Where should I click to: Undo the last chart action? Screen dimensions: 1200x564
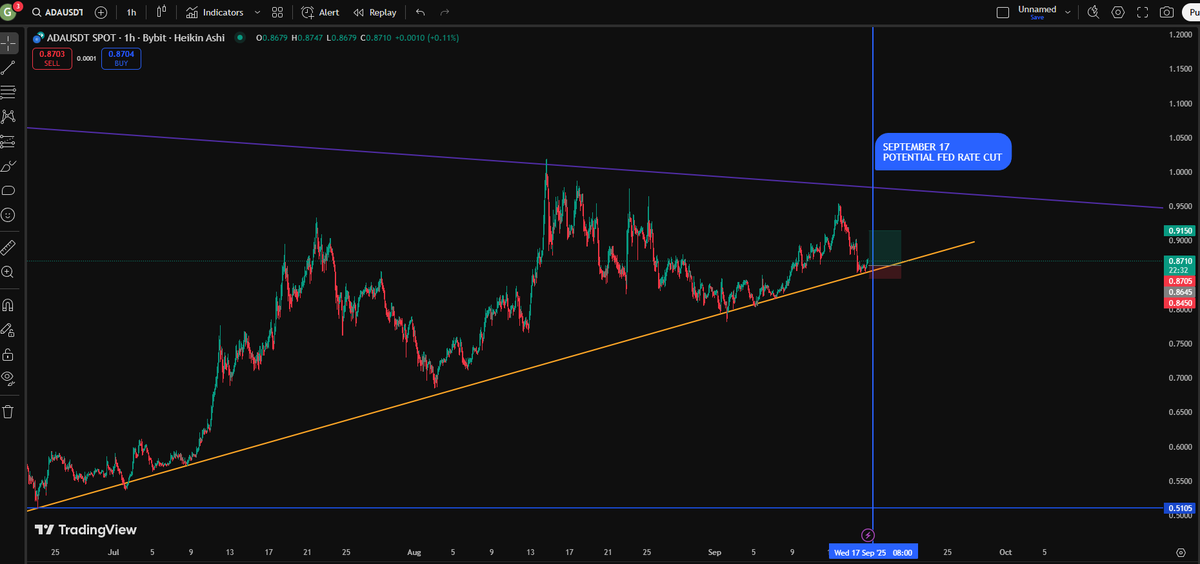(x=420, y=12)
